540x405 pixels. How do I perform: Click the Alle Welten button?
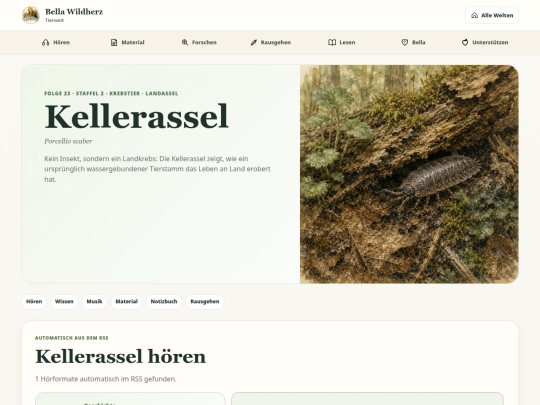492,15
